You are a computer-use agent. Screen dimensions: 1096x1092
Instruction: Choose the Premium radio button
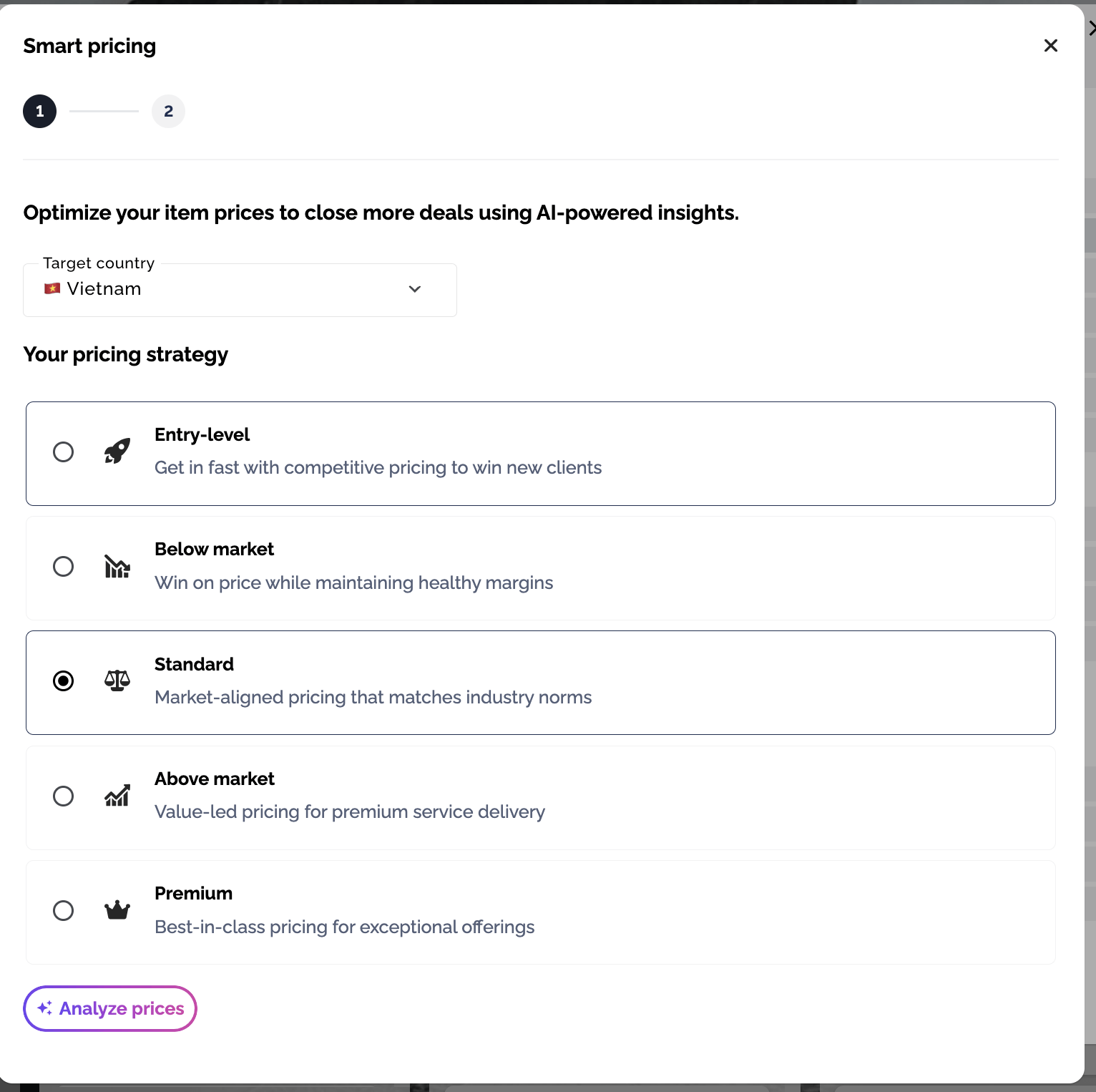pos(64,911)
